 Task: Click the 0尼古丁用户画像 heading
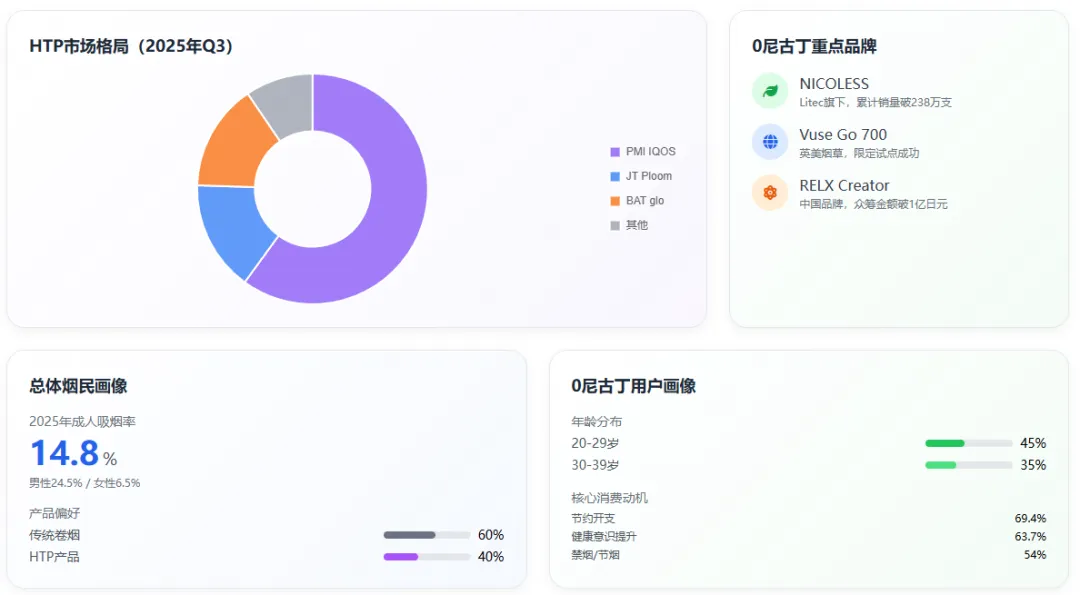(634, 386)
